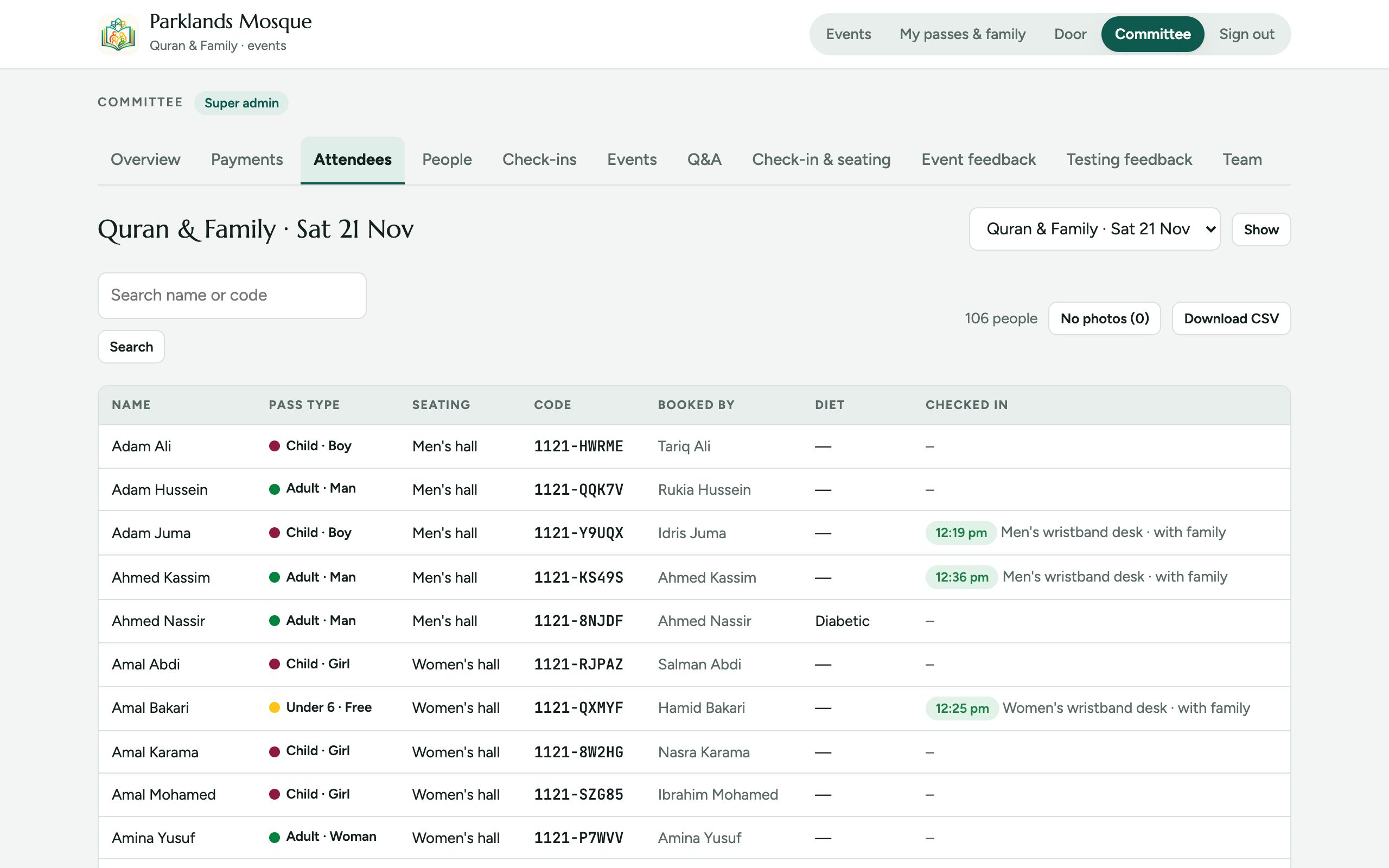
Task: Open the Testing feedback tab
Action: [1129, 159]
